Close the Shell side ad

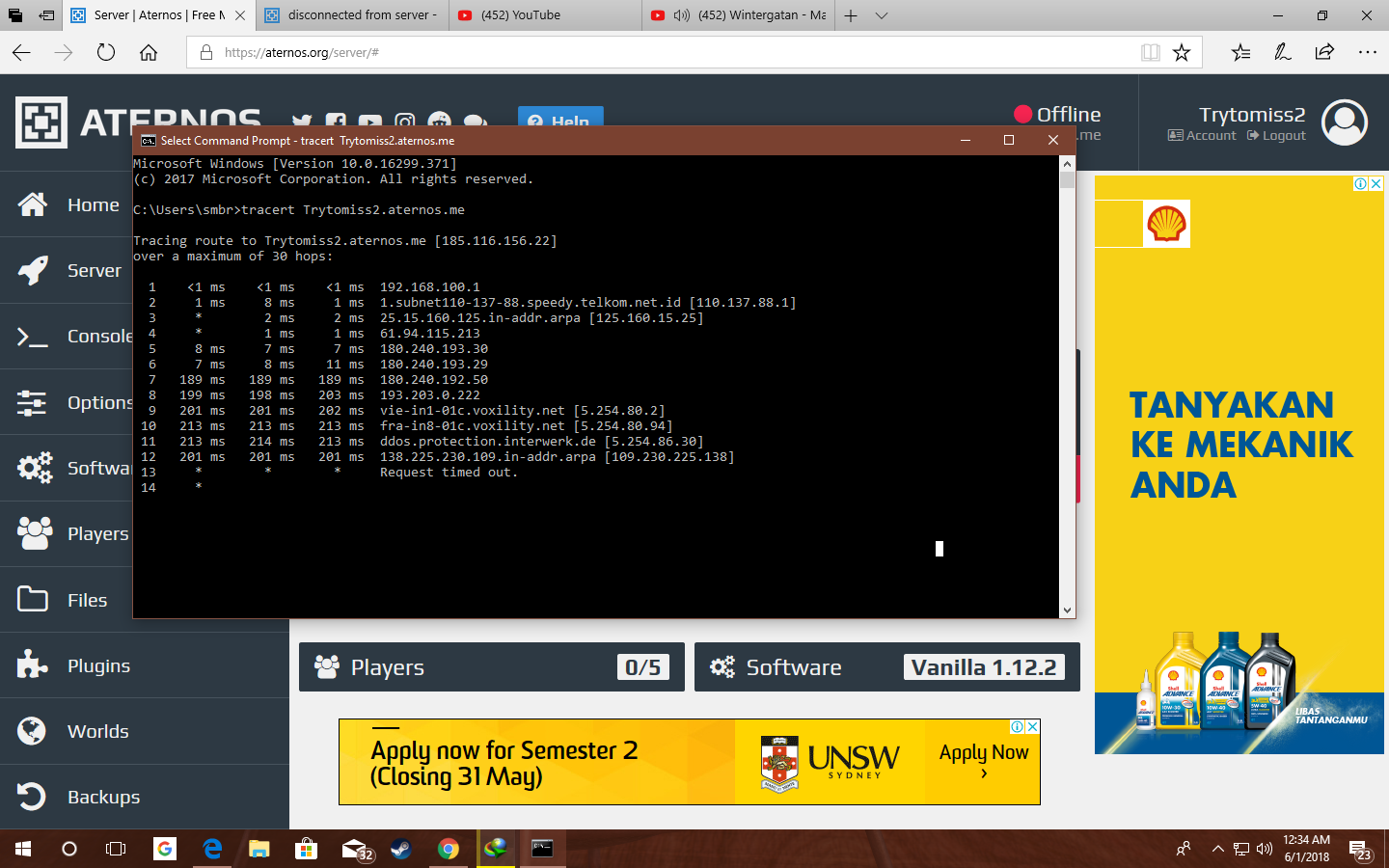tap(1376, 183)
